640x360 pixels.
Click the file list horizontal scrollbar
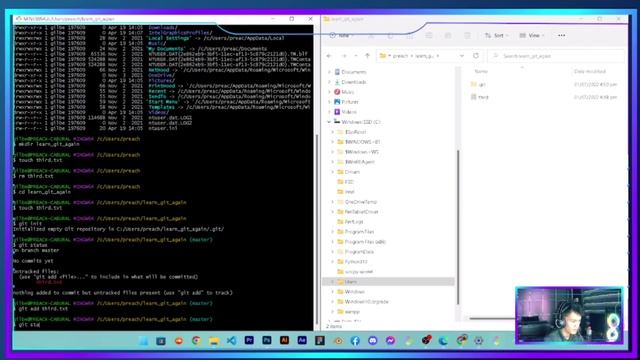pyautogui.click(x=492, y=318)
